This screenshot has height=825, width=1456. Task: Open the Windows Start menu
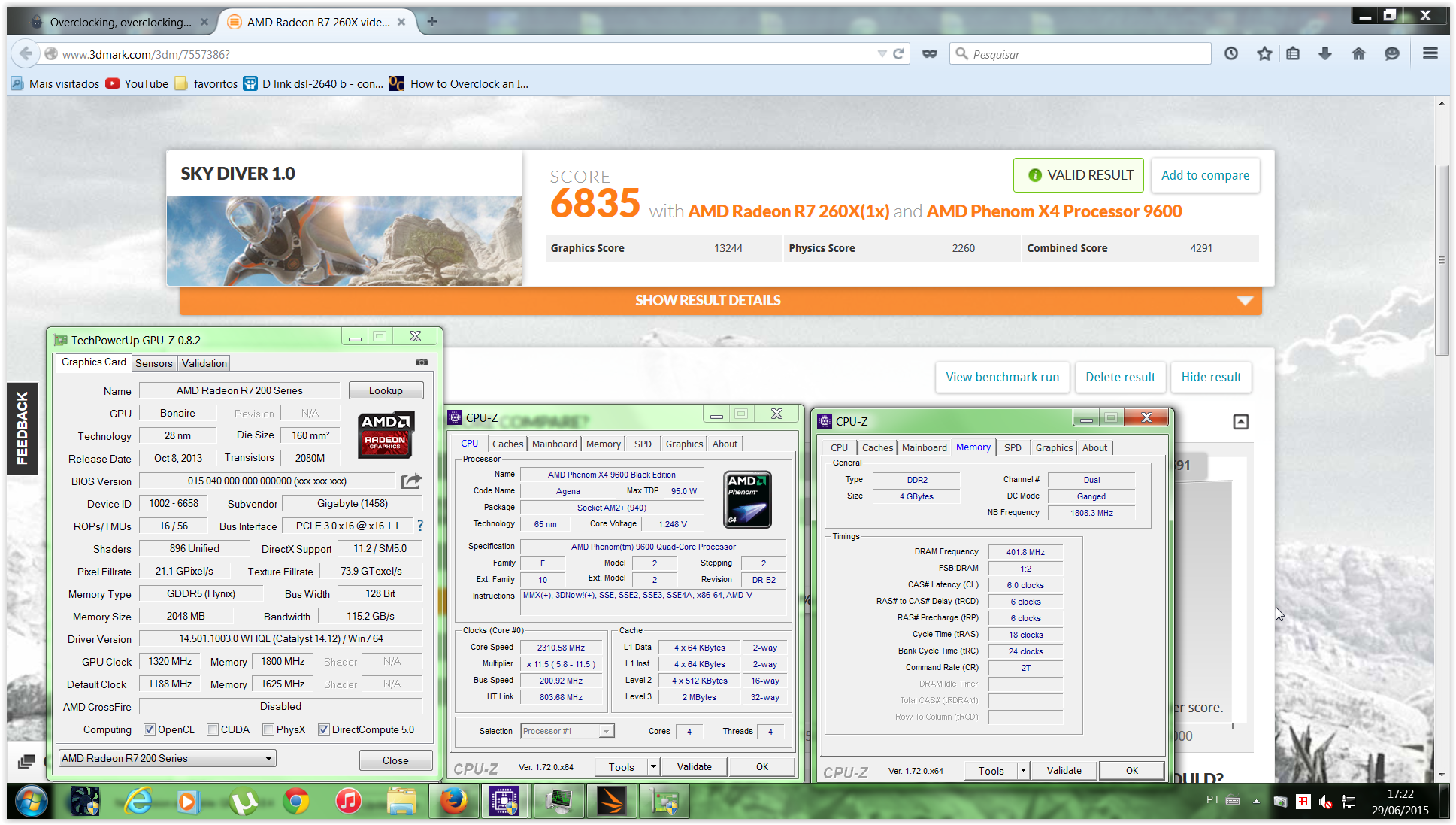point(31,802)
